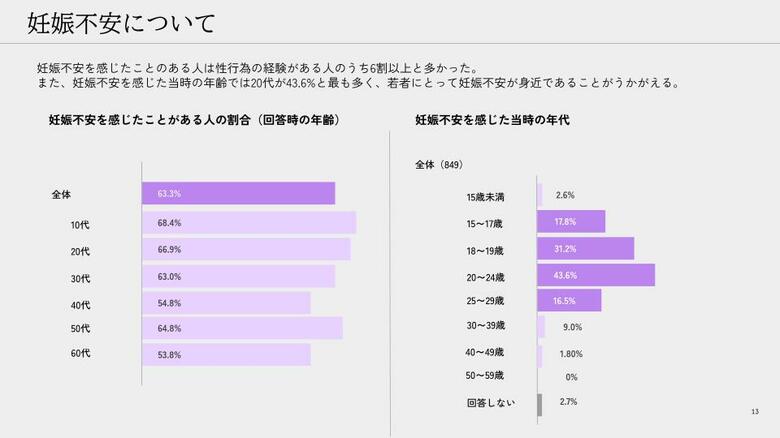Select the 40代 54.8% bar

(x=226, y=303)
